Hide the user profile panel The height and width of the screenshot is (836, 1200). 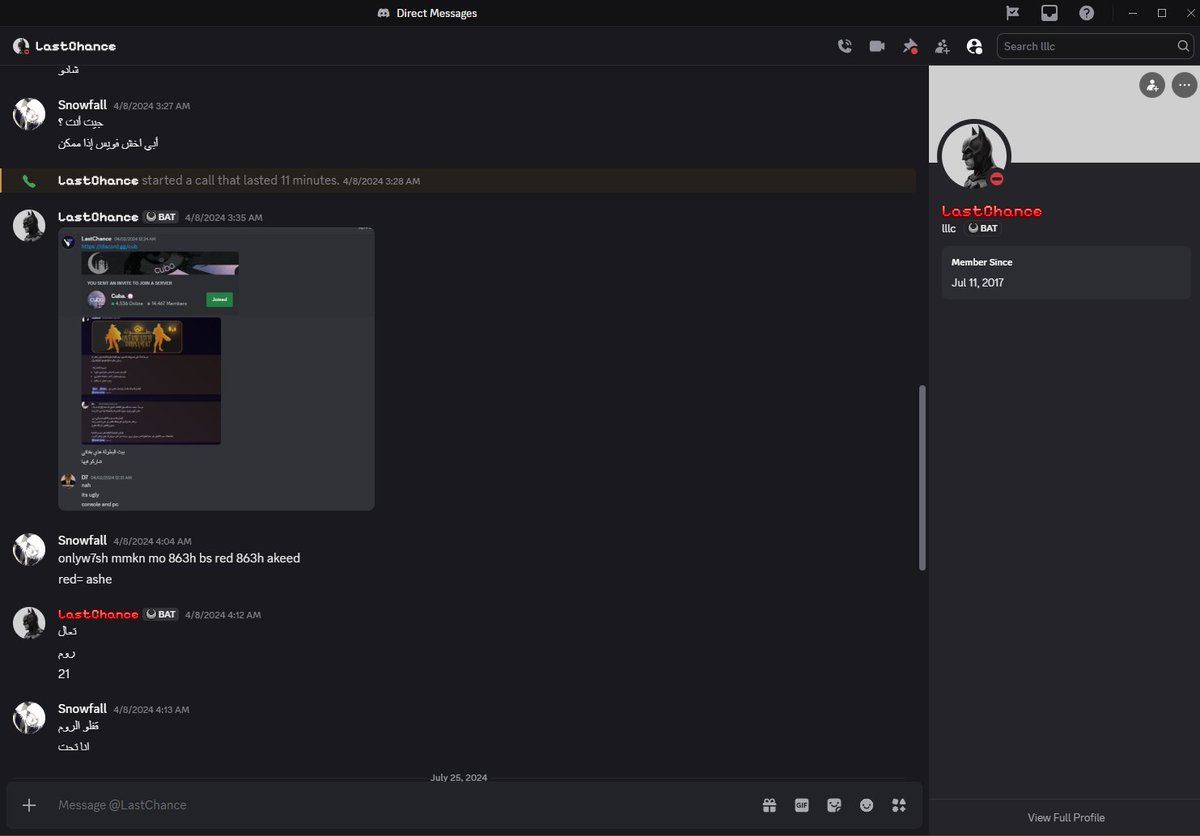click(975, 46)
